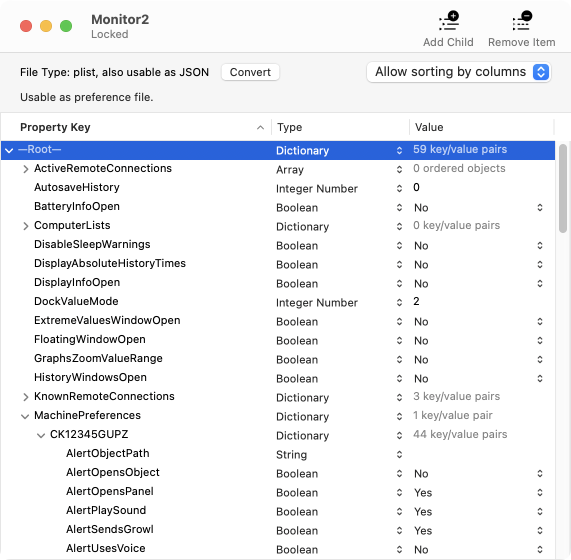Open type selector for Root row
The width and height of the screenshot is (571, 560).
pyautogui.click(x=399, y=150)
